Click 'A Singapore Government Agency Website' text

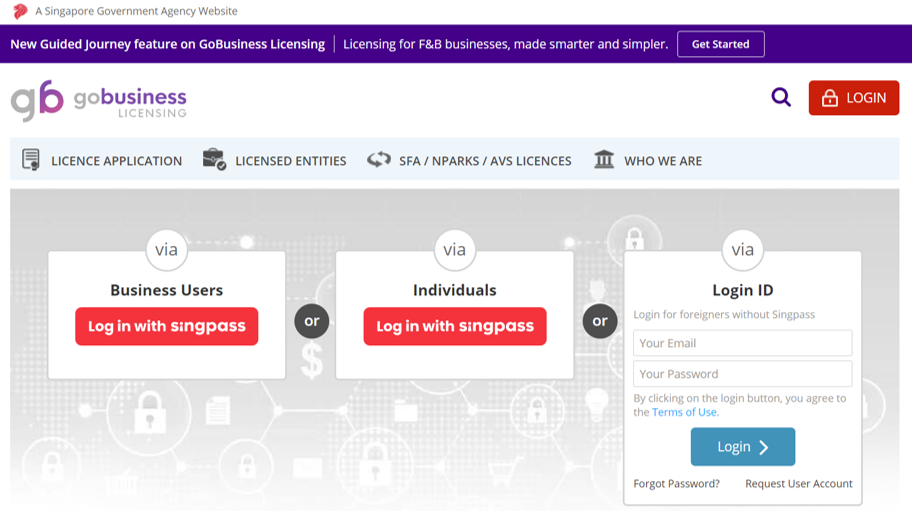136,11
